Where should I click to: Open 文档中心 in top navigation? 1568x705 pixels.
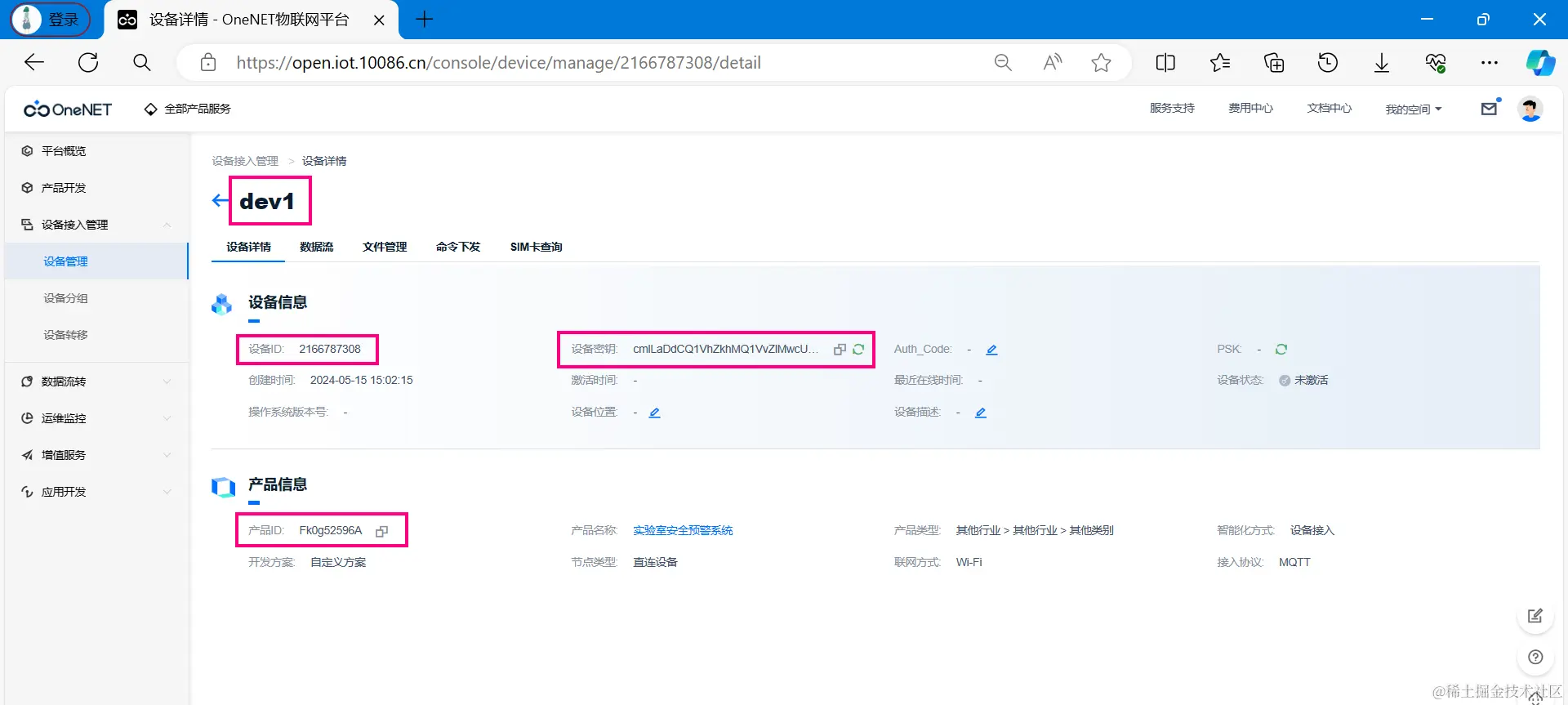(1329, 109)
